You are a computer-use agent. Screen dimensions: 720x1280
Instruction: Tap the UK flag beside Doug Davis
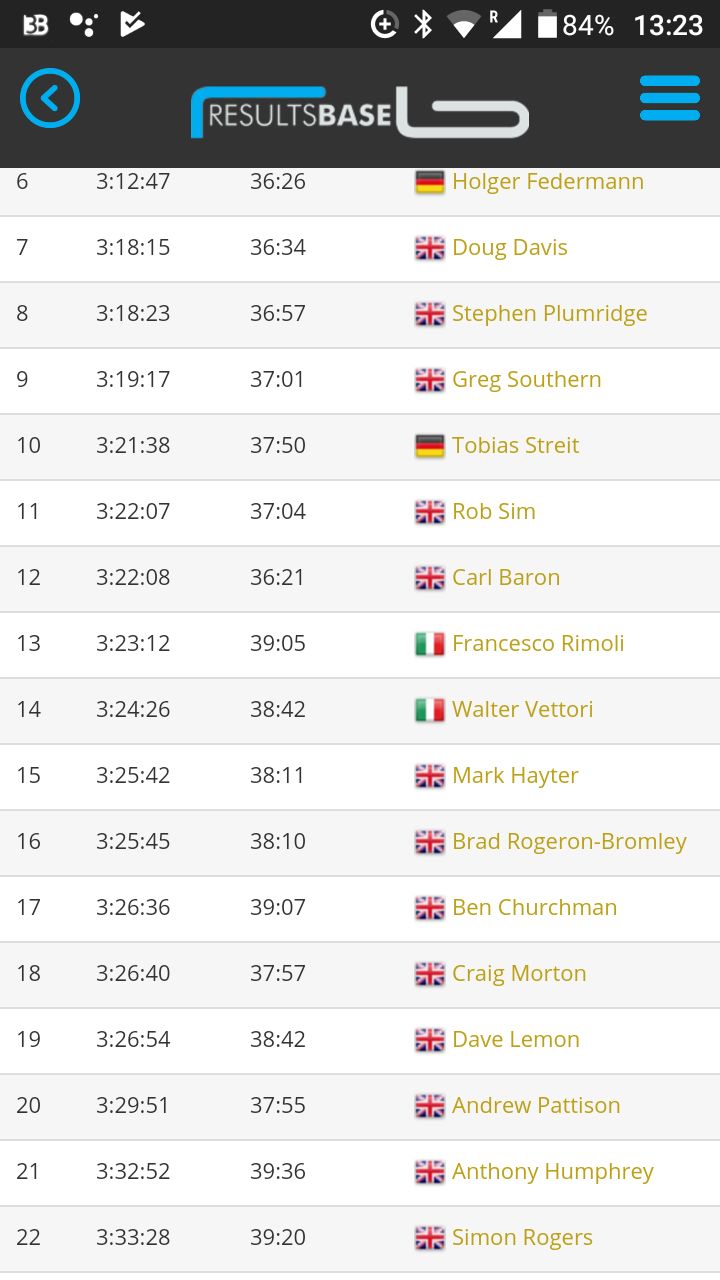(430, 248)
